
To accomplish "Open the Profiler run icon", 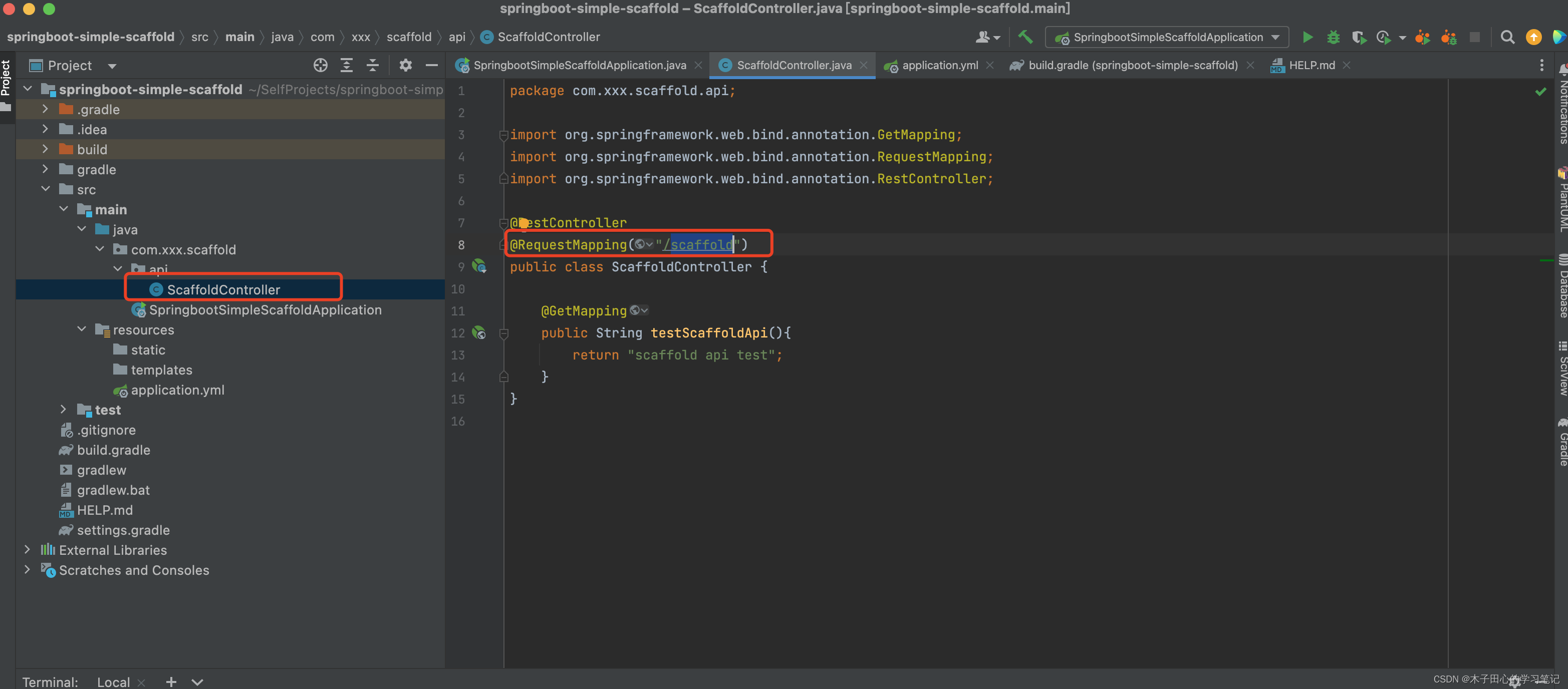I will pos(1384,37).
